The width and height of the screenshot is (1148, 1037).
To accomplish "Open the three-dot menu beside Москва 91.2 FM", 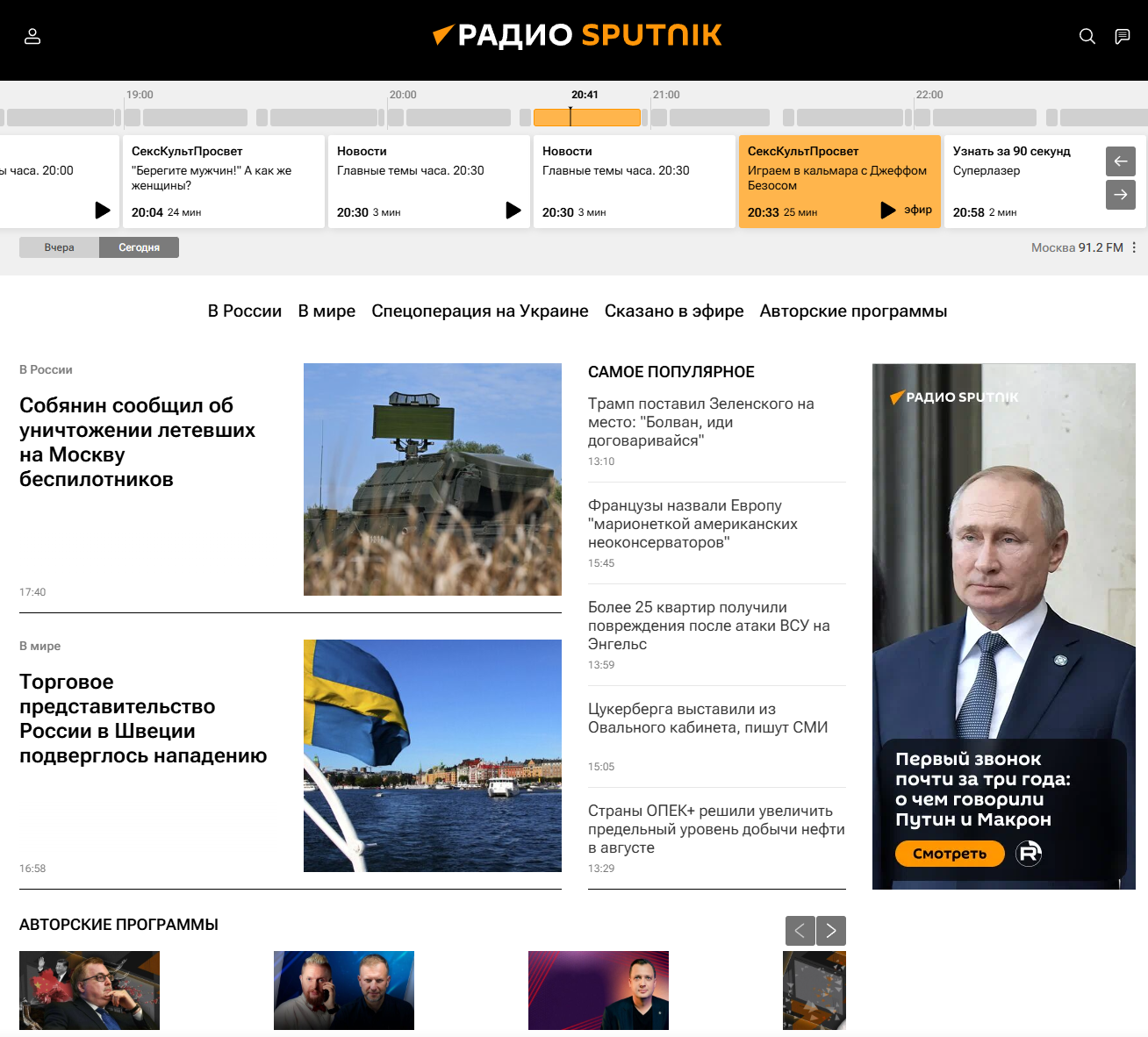I will click(x=1134, y=247).
